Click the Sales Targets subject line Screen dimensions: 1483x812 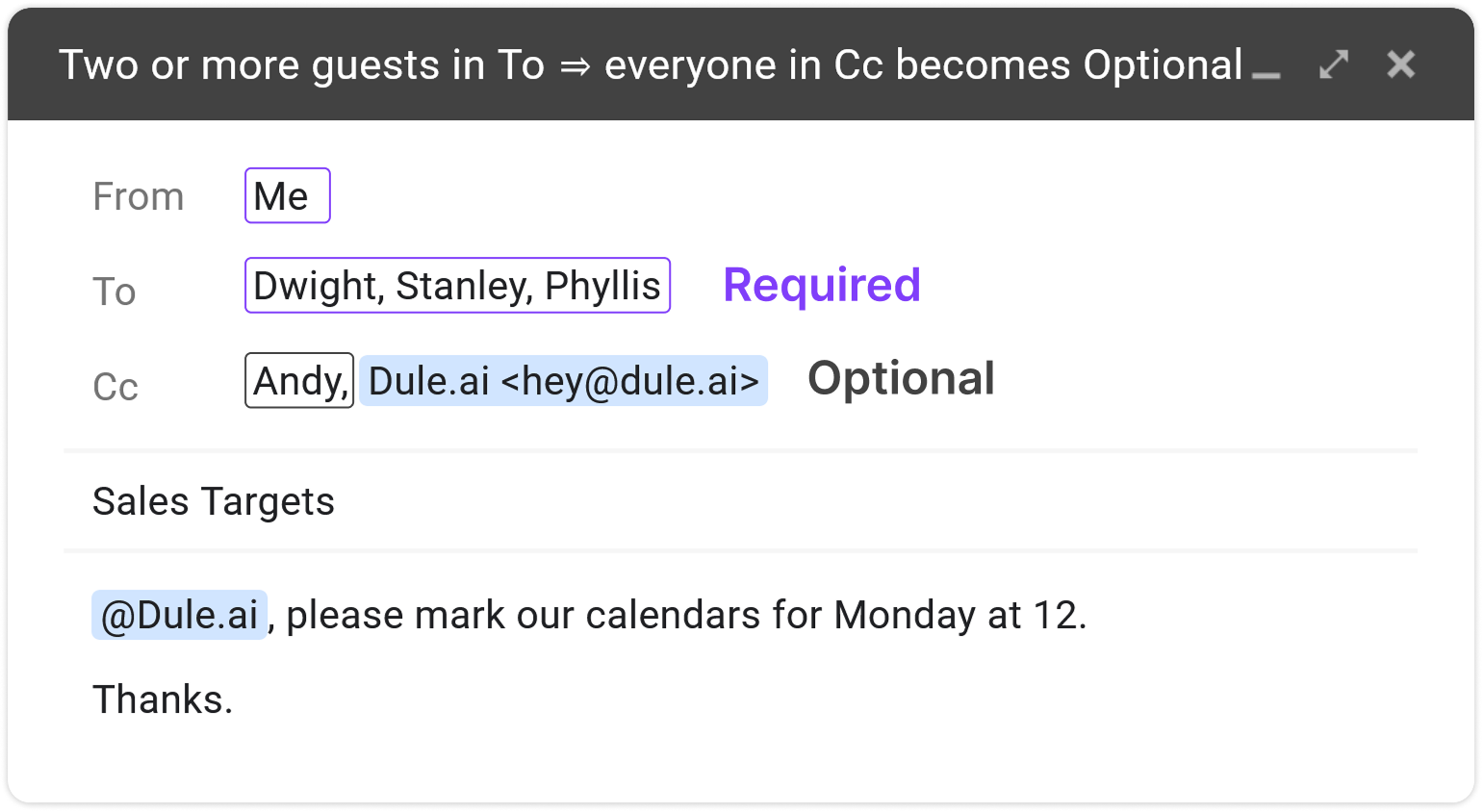(x=213, y=500)
